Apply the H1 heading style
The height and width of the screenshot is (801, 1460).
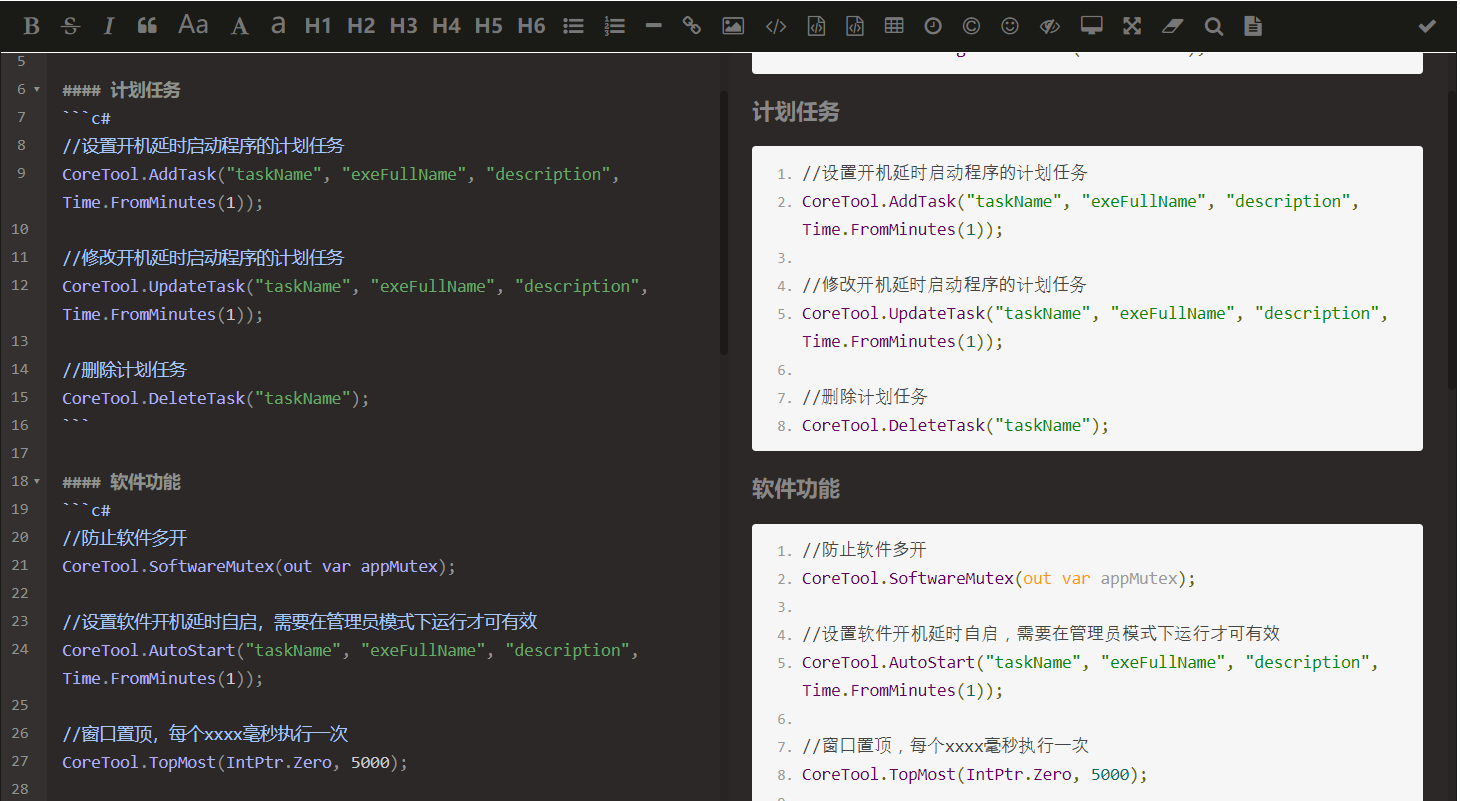point(318,25)
